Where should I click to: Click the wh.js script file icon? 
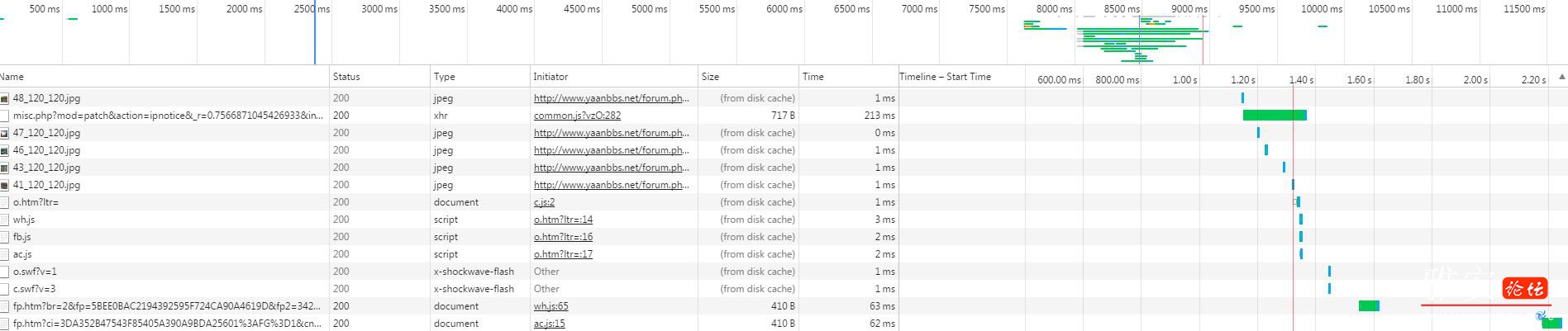coord(4,220)
